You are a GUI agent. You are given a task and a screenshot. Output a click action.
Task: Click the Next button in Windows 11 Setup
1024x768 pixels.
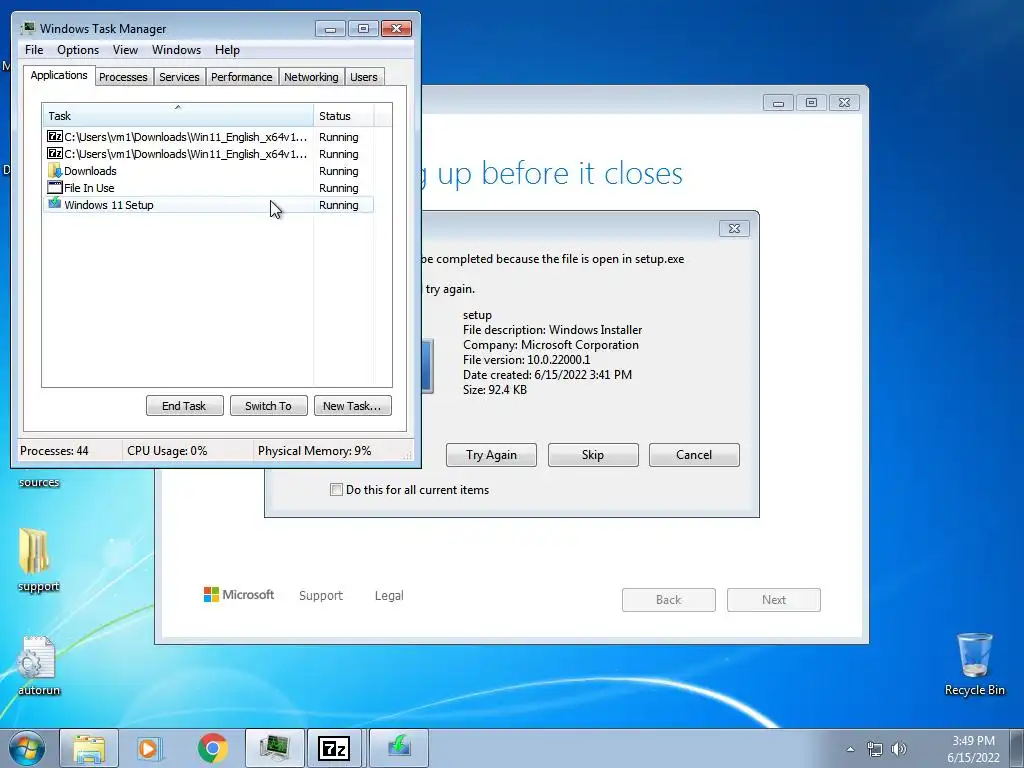[x=774, y=600]
